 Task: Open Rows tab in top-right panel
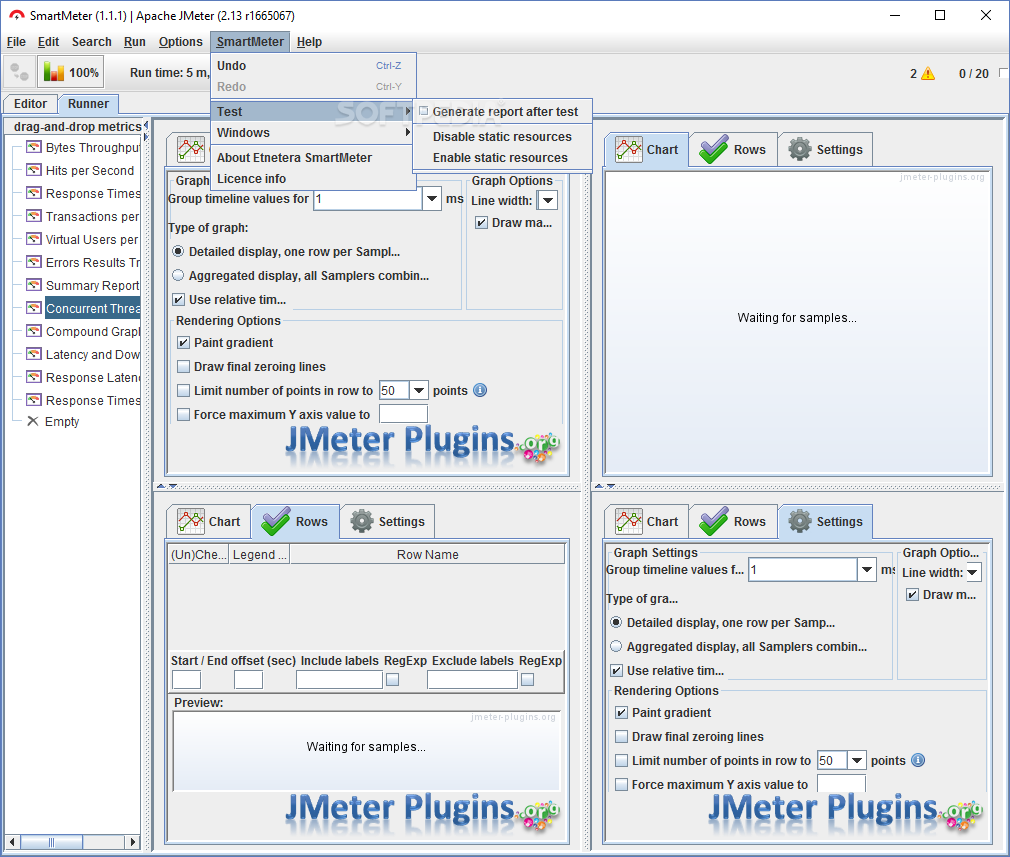point(733,149)
